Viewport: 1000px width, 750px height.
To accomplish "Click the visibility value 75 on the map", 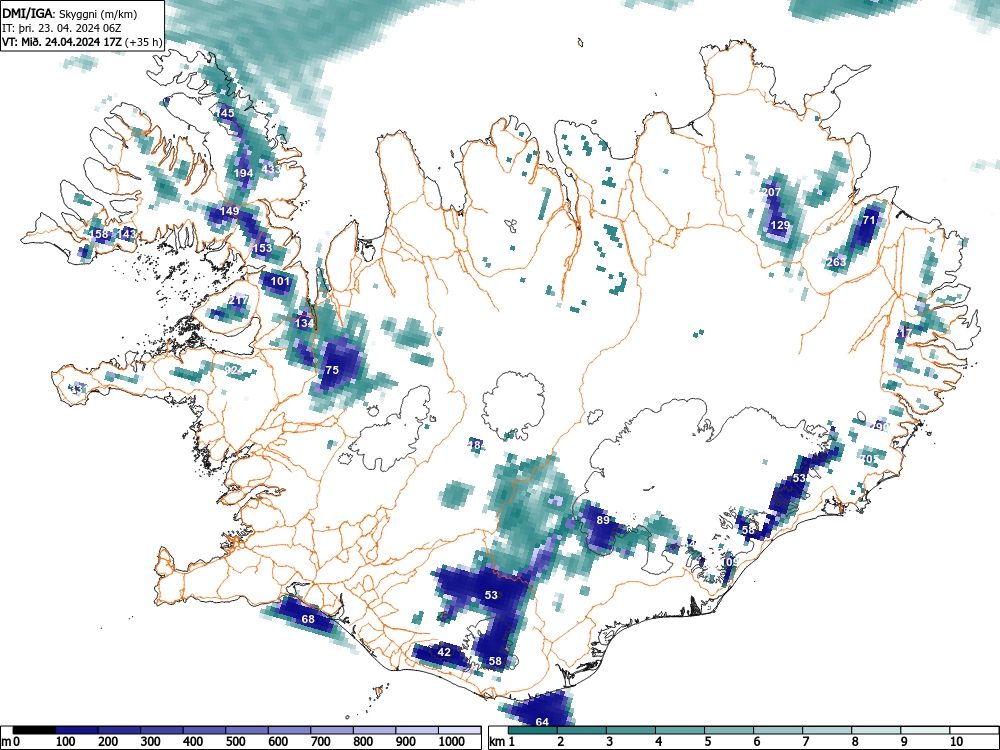I will (332, 370).
